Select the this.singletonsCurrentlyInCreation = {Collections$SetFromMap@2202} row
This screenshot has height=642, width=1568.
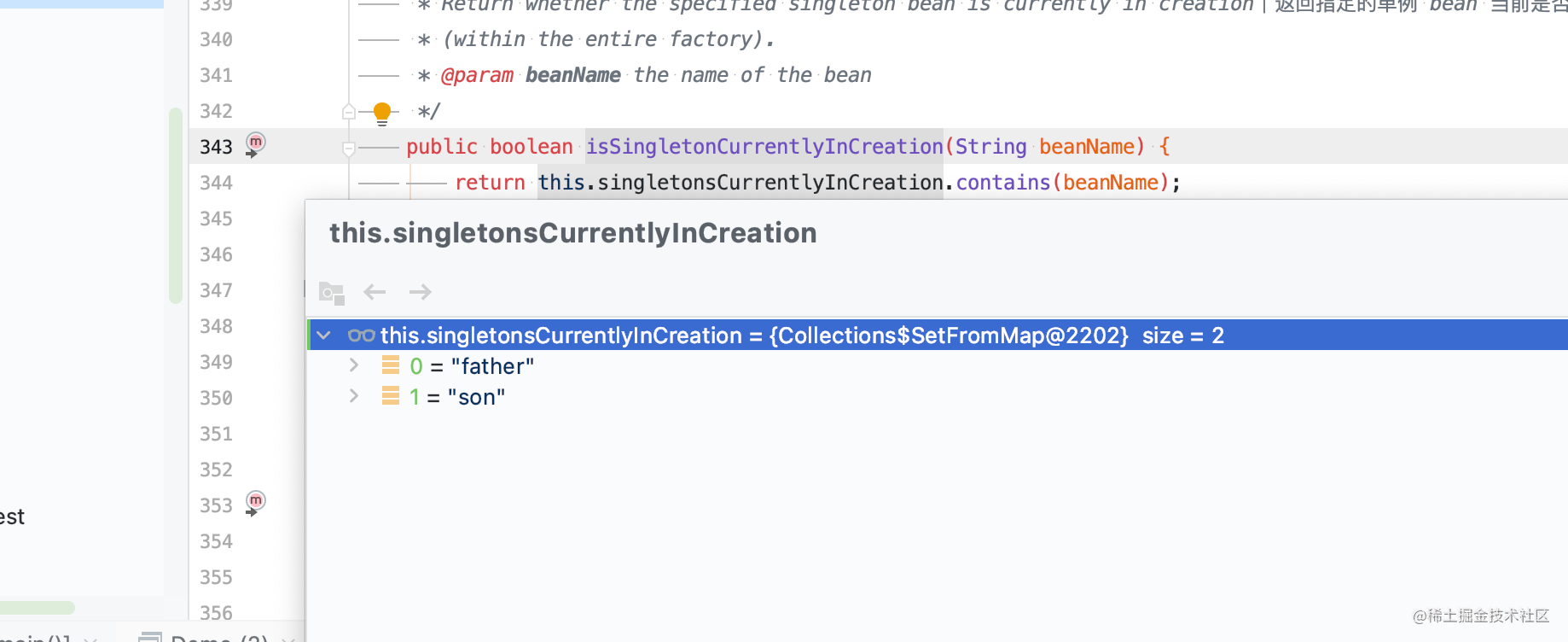click(937, 335)
